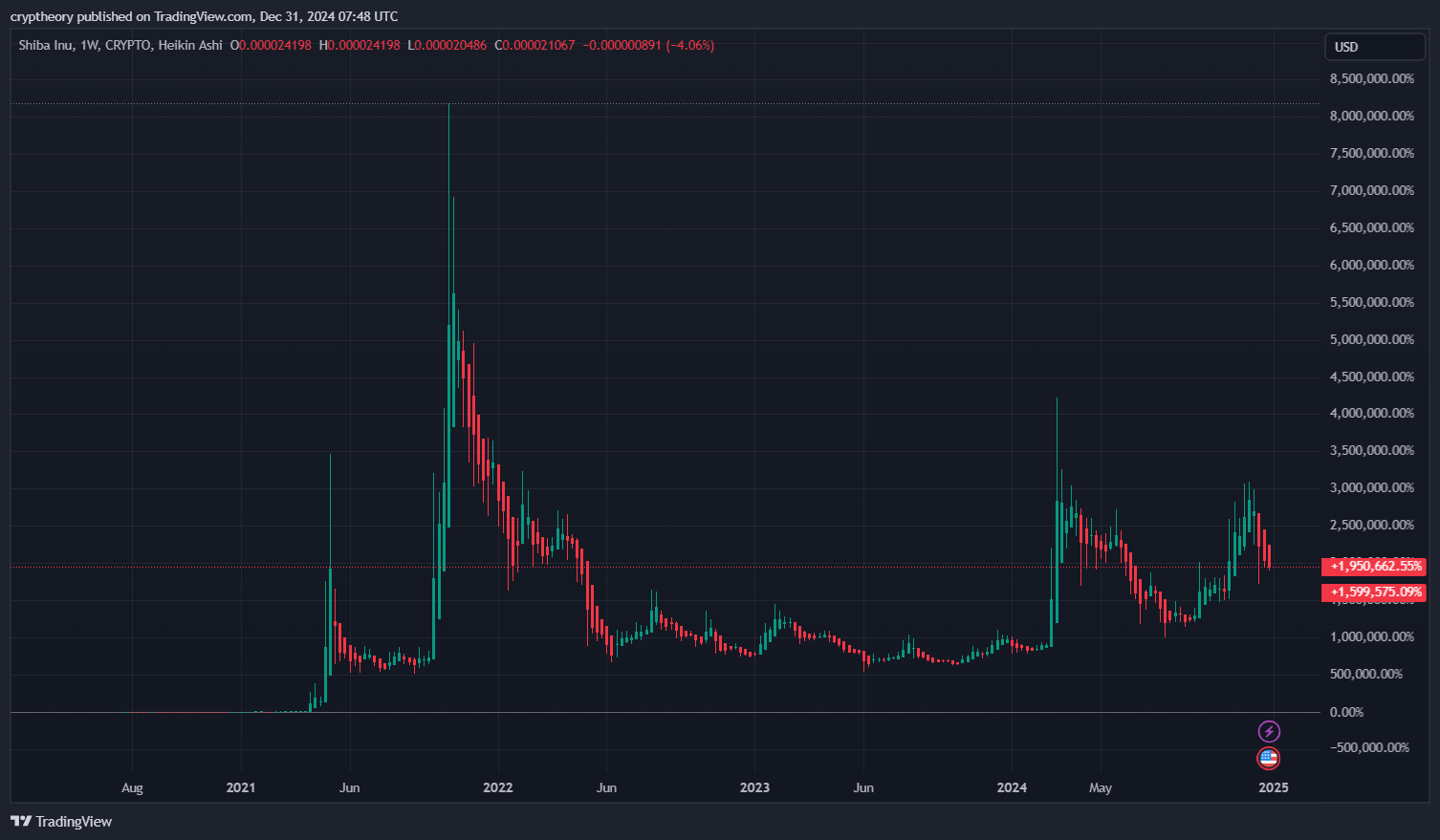Click the May time axis label
Screen dimensions: 1440x840
(x=1101, y=788)
